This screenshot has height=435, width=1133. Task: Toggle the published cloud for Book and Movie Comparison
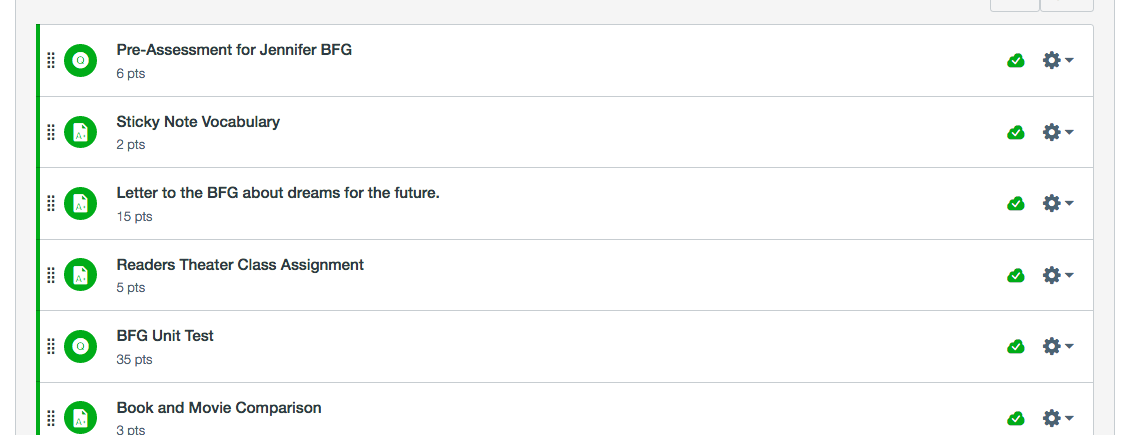point(1016,418)
